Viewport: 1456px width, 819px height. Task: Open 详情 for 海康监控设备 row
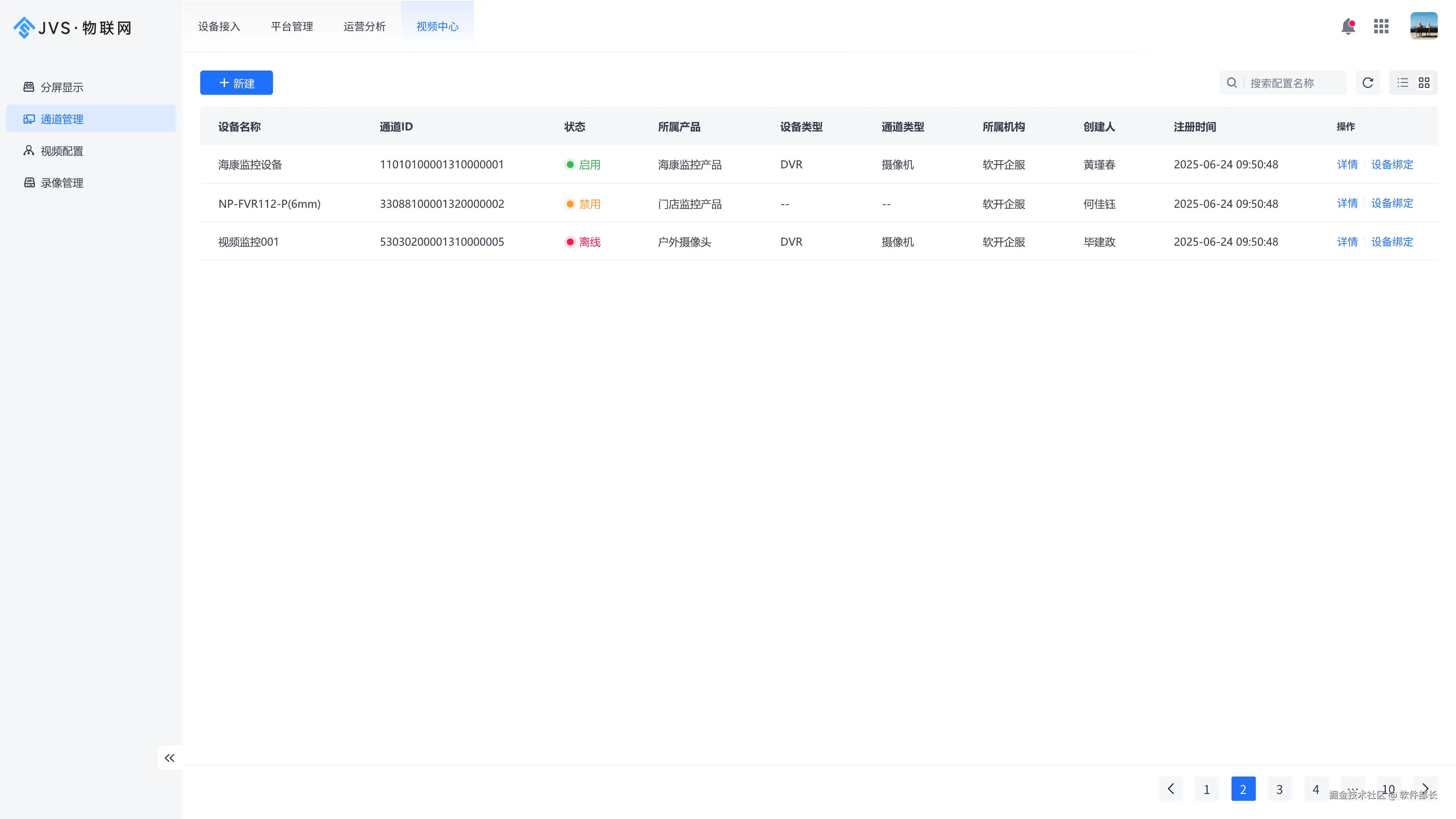click(1347, 165)
